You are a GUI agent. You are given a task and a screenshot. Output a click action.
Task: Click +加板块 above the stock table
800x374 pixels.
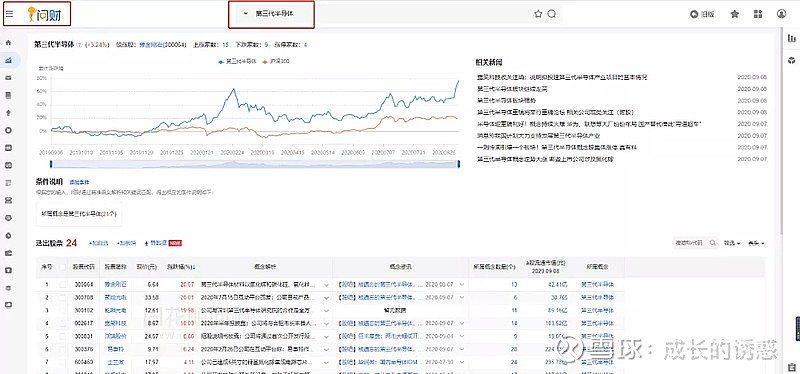(x=127, y=243)
